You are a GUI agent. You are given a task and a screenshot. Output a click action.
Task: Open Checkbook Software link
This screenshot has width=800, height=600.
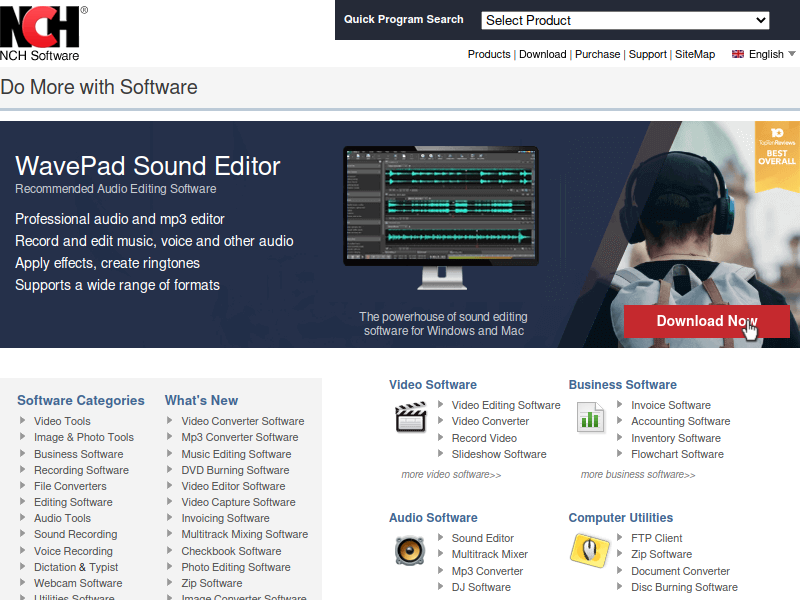pyautogui.click(x=231, y=551)
